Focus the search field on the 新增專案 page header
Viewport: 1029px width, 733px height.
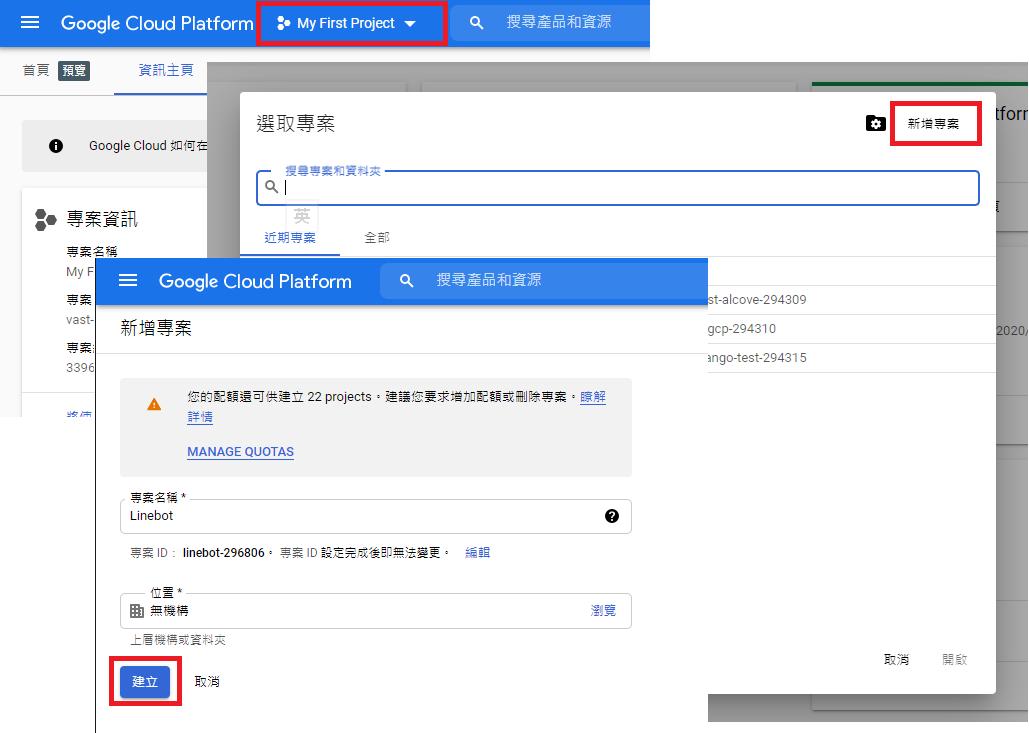pyautogui.click(x=544, y=281)
